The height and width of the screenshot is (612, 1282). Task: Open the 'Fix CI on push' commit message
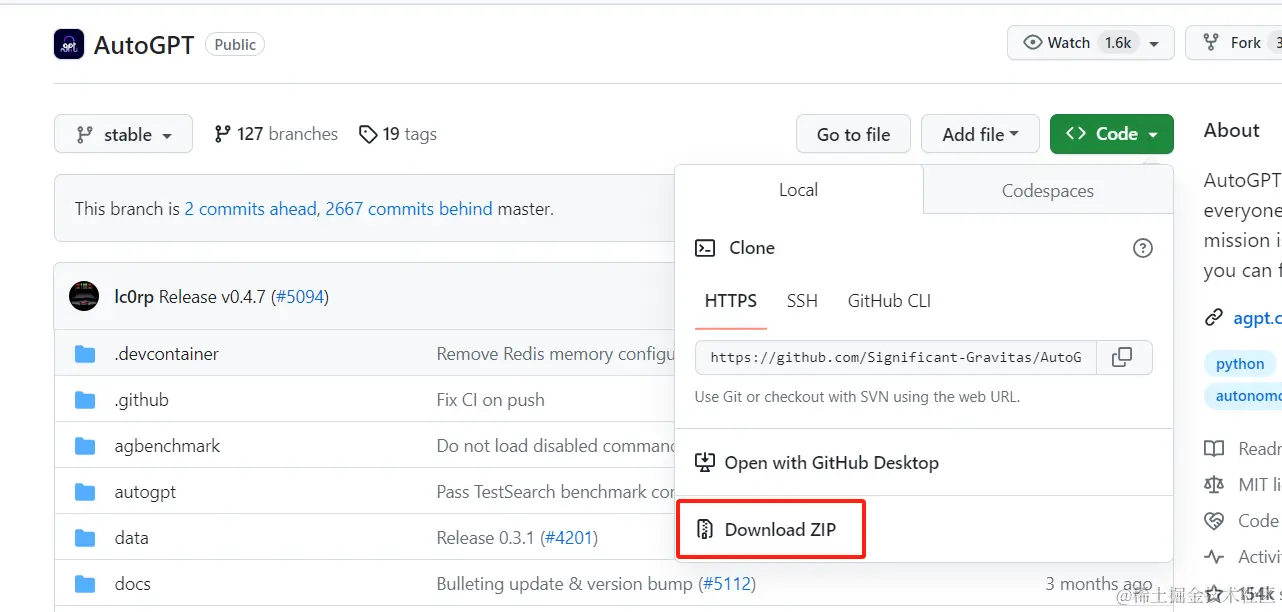(x=491, y=400)
